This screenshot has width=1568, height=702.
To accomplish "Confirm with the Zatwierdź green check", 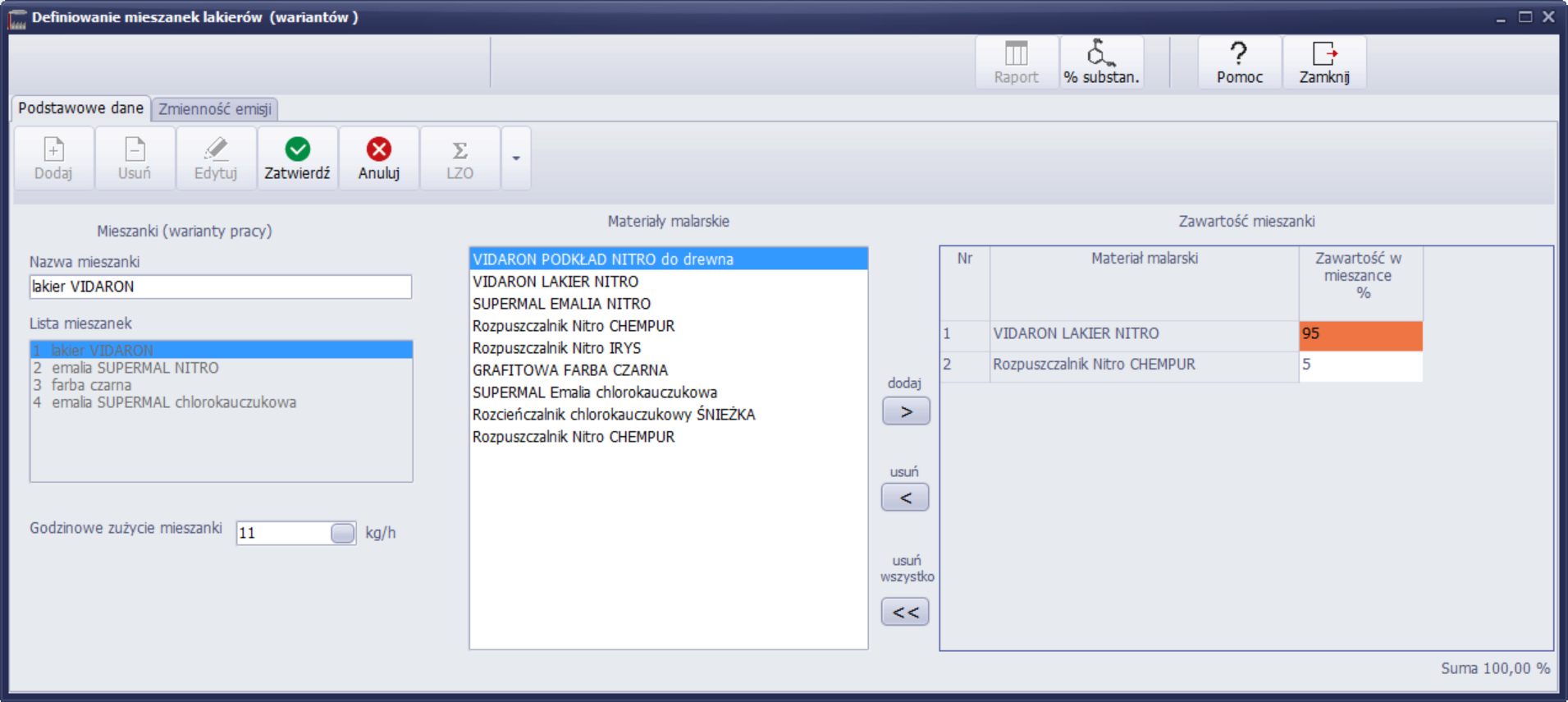I will click(297, 158).
